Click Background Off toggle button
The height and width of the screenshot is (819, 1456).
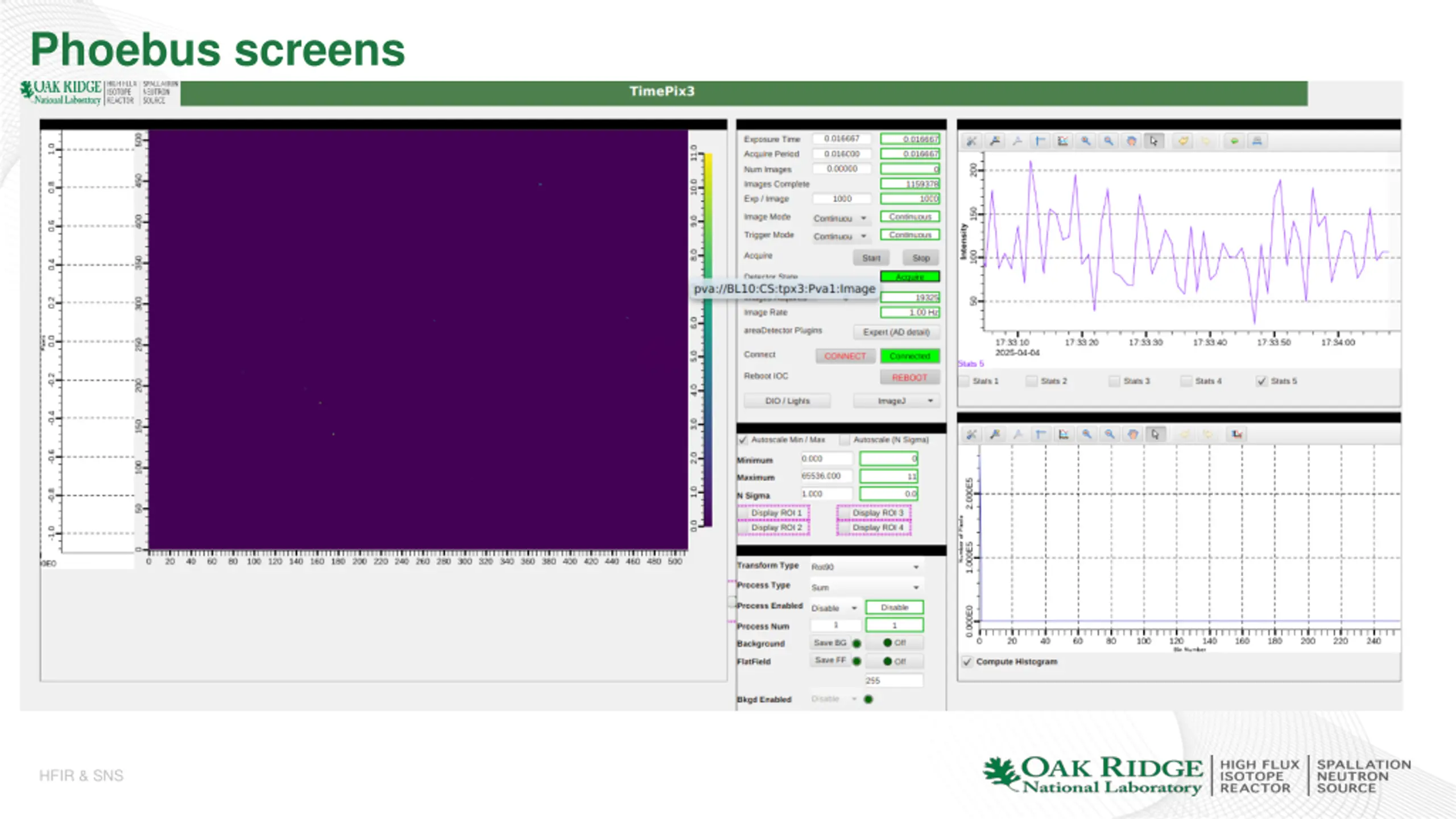pyautogui.click(x=894, y=643)
